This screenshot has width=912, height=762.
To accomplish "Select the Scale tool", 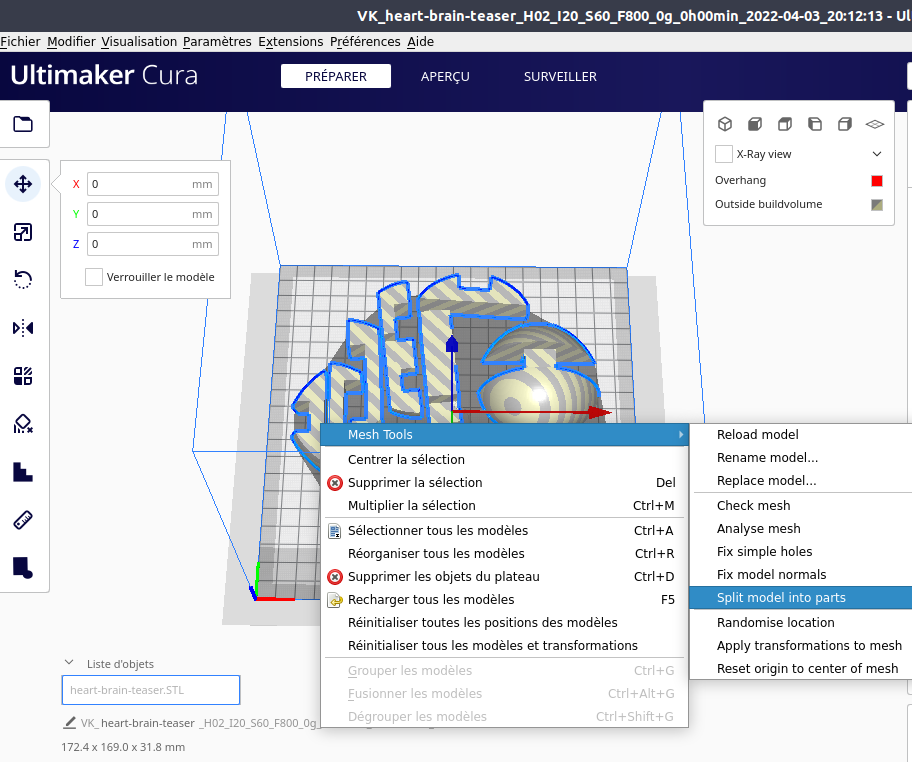I will point(23,232).
